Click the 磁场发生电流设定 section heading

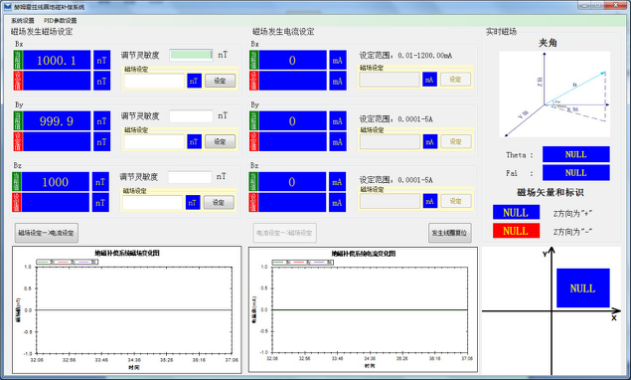tap(283, 32)
